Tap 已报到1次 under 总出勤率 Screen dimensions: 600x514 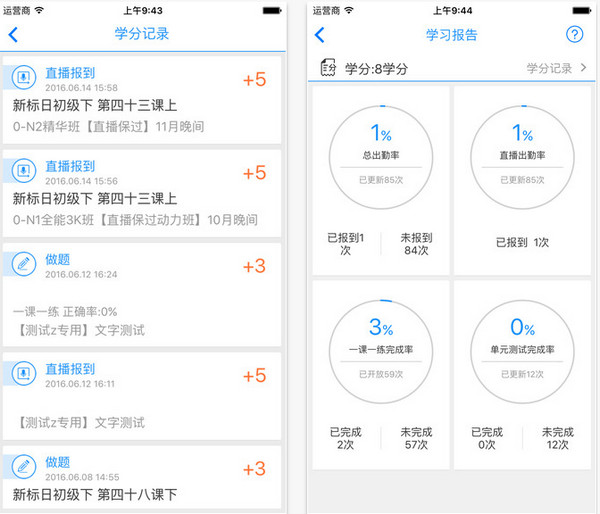346,244
